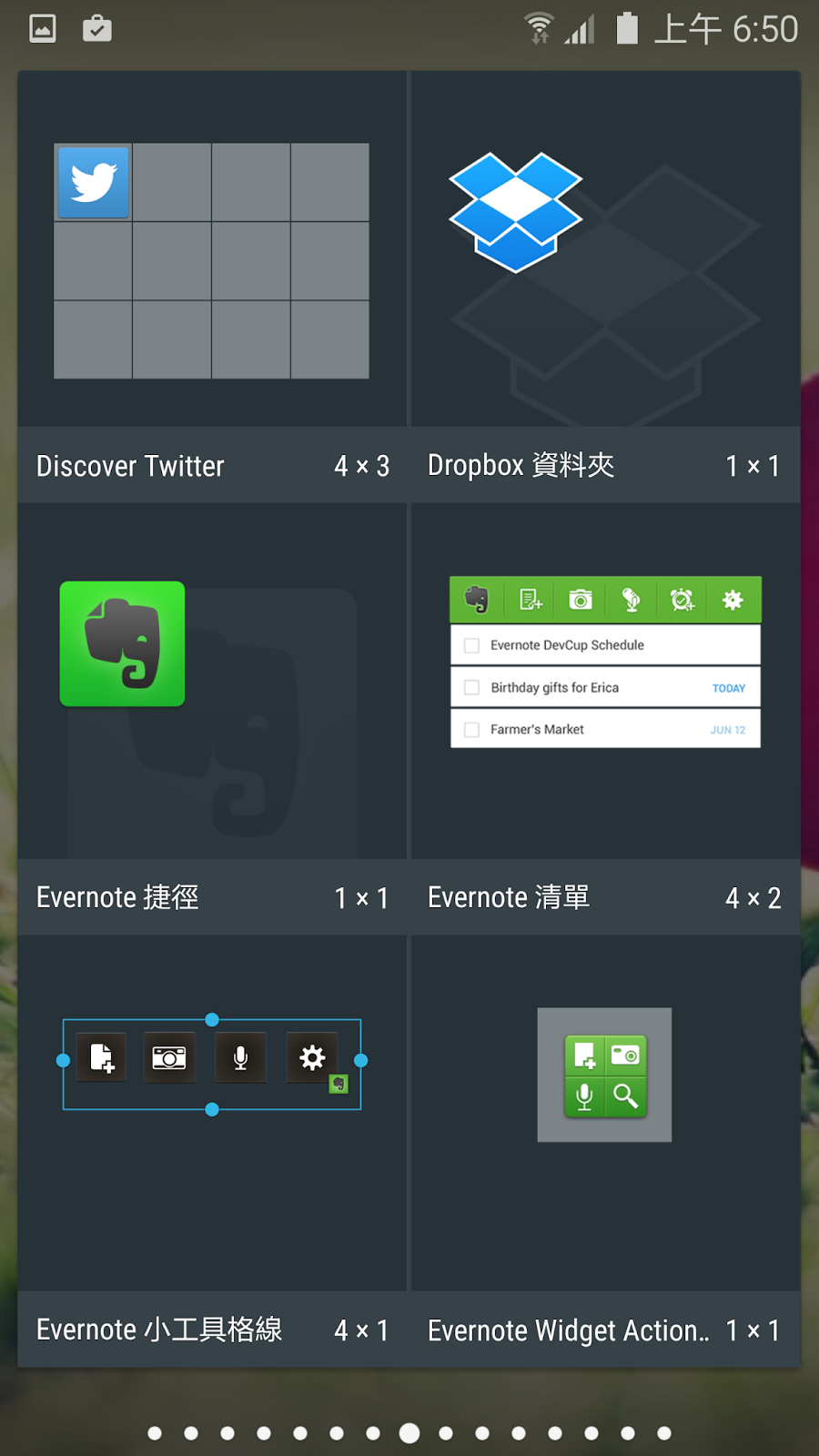Tap the last page indicator dot

664,1433
